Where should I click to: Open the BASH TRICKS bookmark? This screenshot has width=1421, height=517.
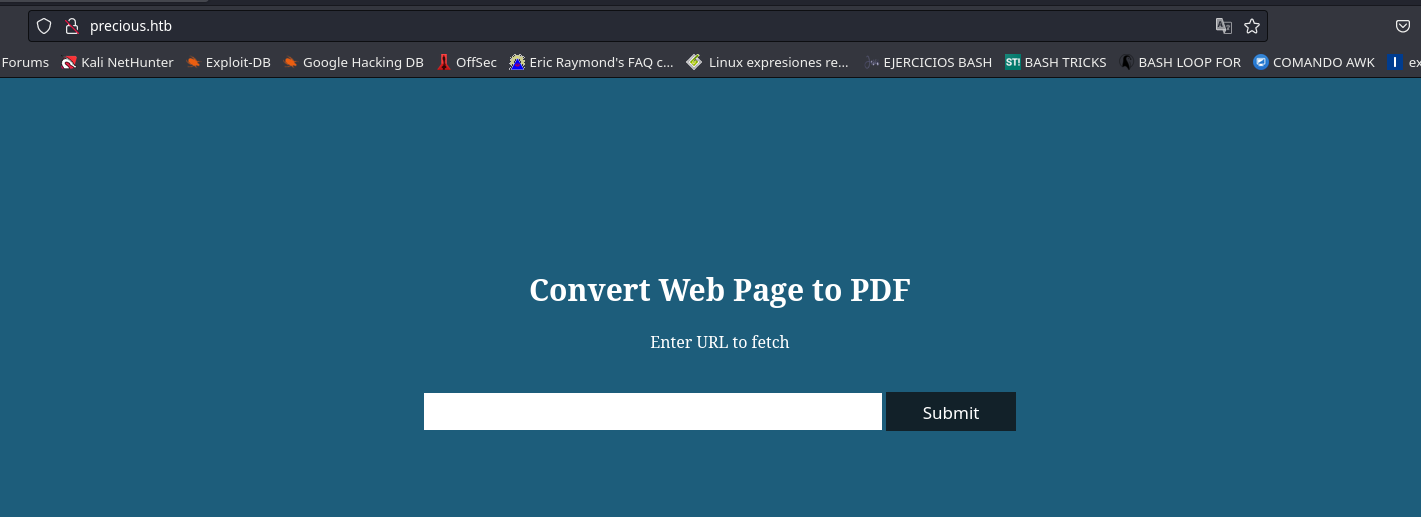point(1056,62)
